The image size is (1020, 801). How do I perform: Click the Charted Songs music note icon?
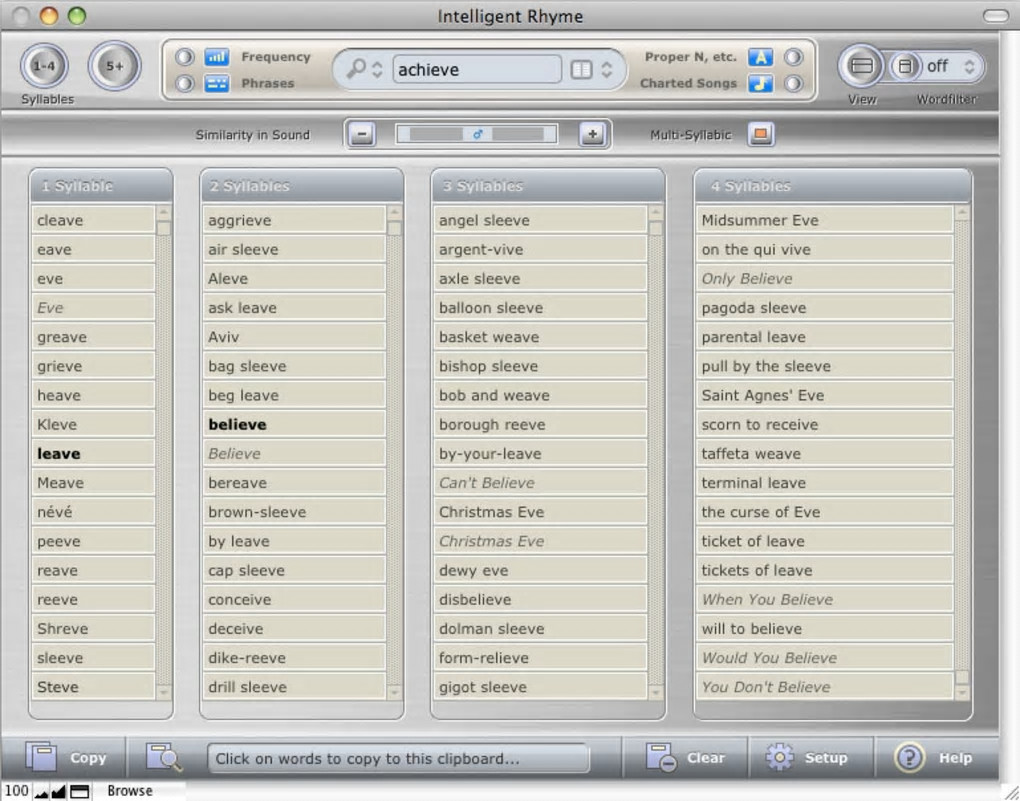click(760, 83)
